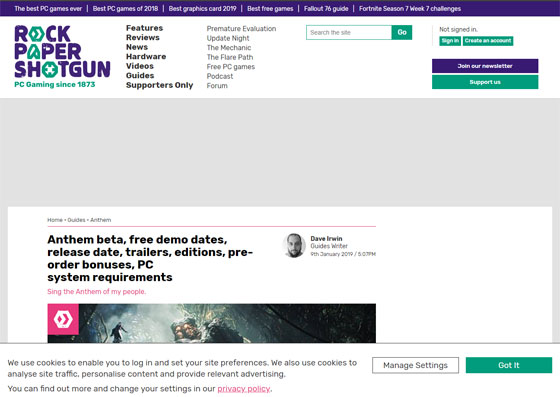
Task: Open the Features section
Action: point(144,28)
